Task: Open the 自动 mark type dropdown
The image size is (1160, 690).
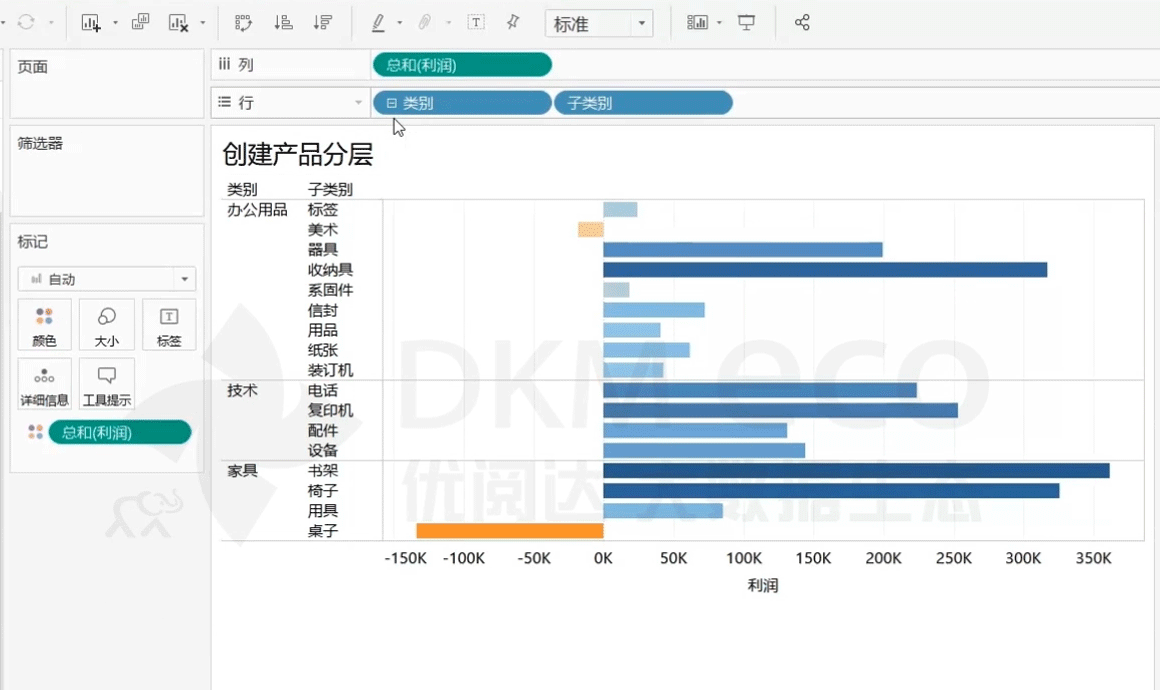Action: [x=184, y=280]
